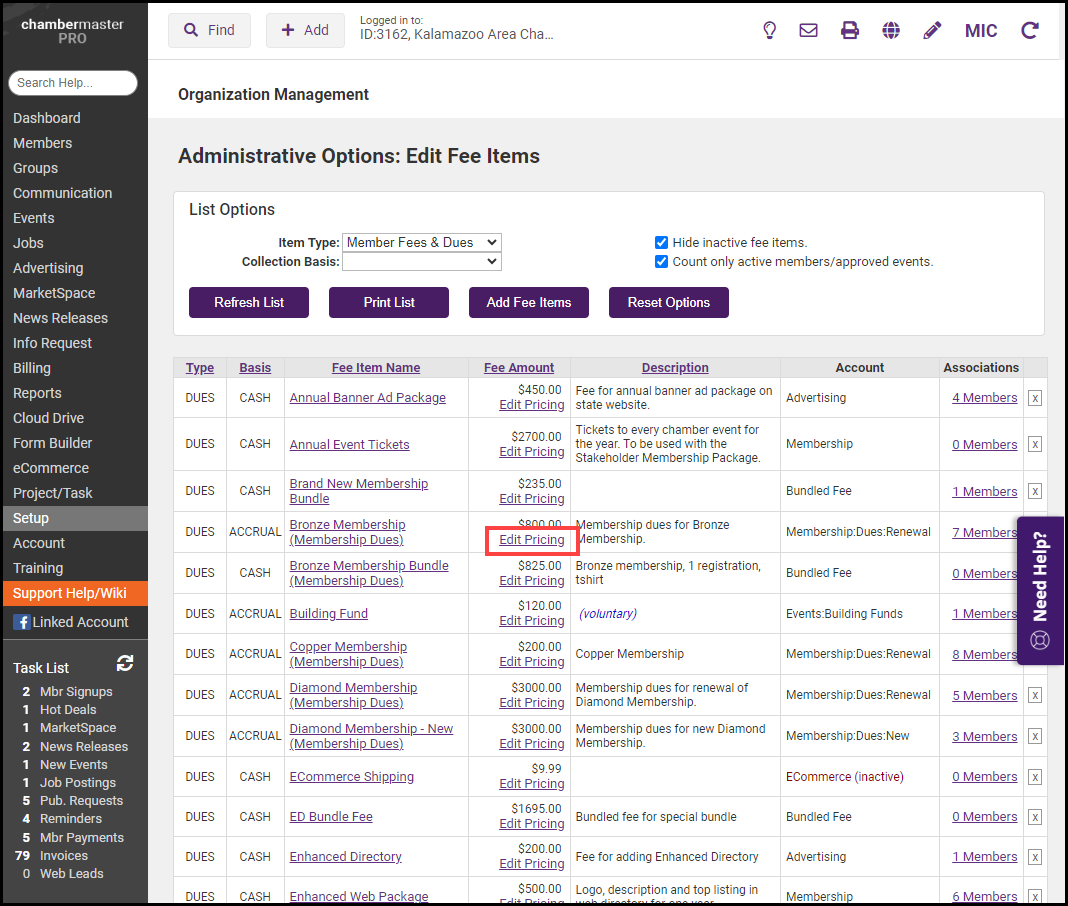Click the printer icon in header
Image resolution: width=1068 pixels, height=906 pixels.
(850, 30)
